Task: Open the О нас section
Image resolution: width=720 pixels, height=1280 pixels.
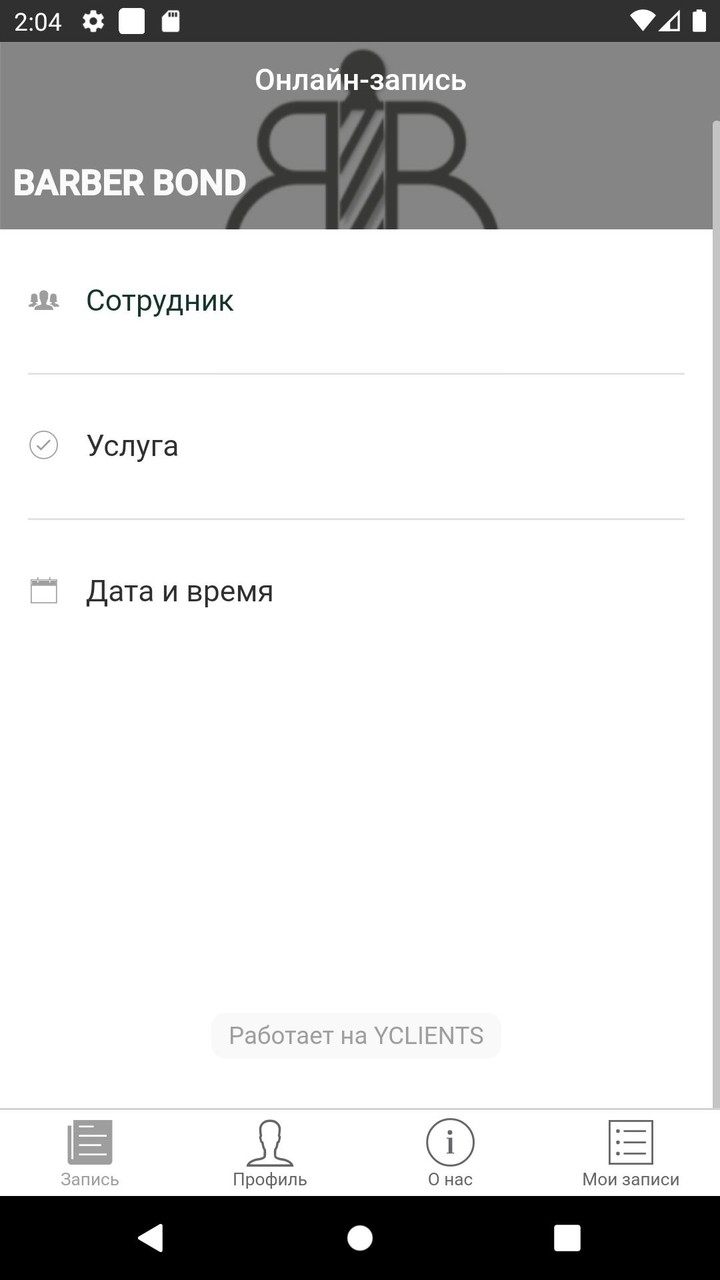Action: (x=449, y=1152)
